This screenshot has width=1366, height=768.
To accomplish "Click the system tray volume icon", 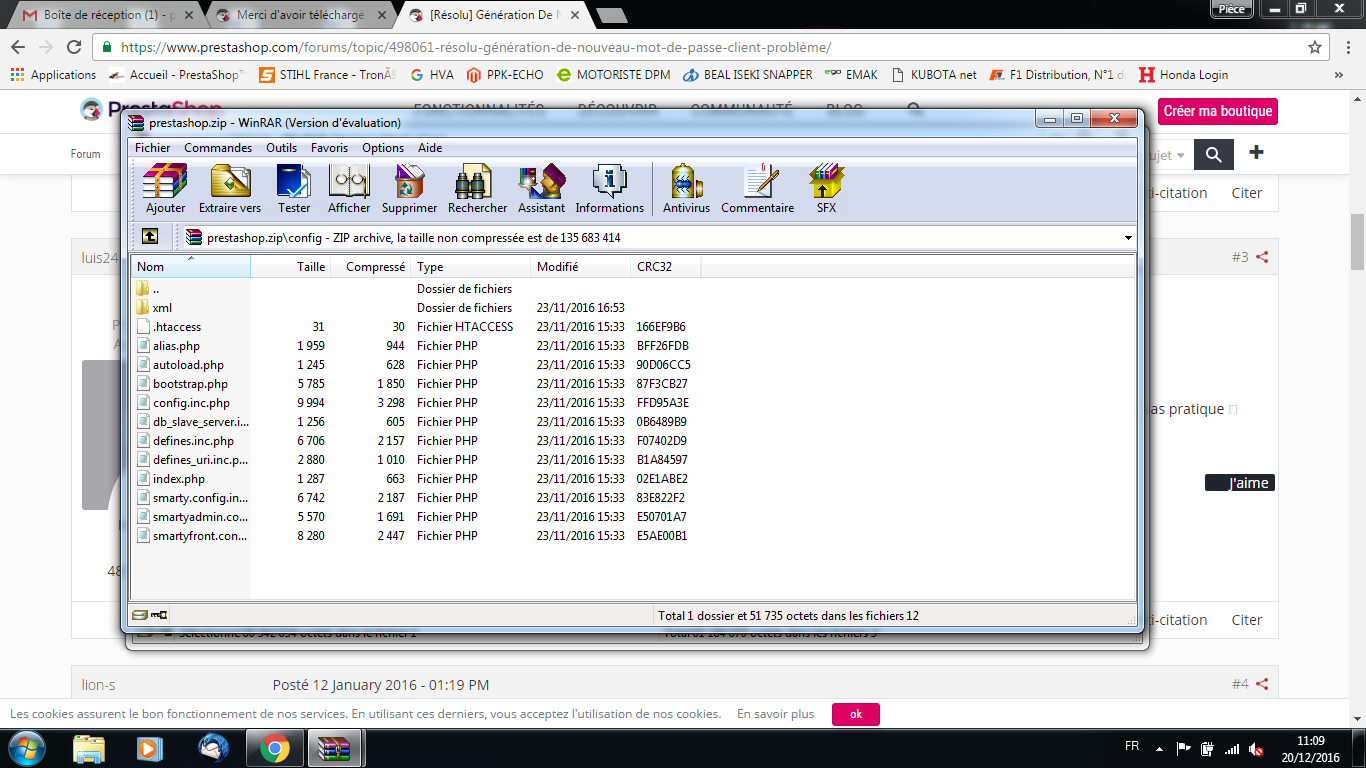I will [1257, 749].
